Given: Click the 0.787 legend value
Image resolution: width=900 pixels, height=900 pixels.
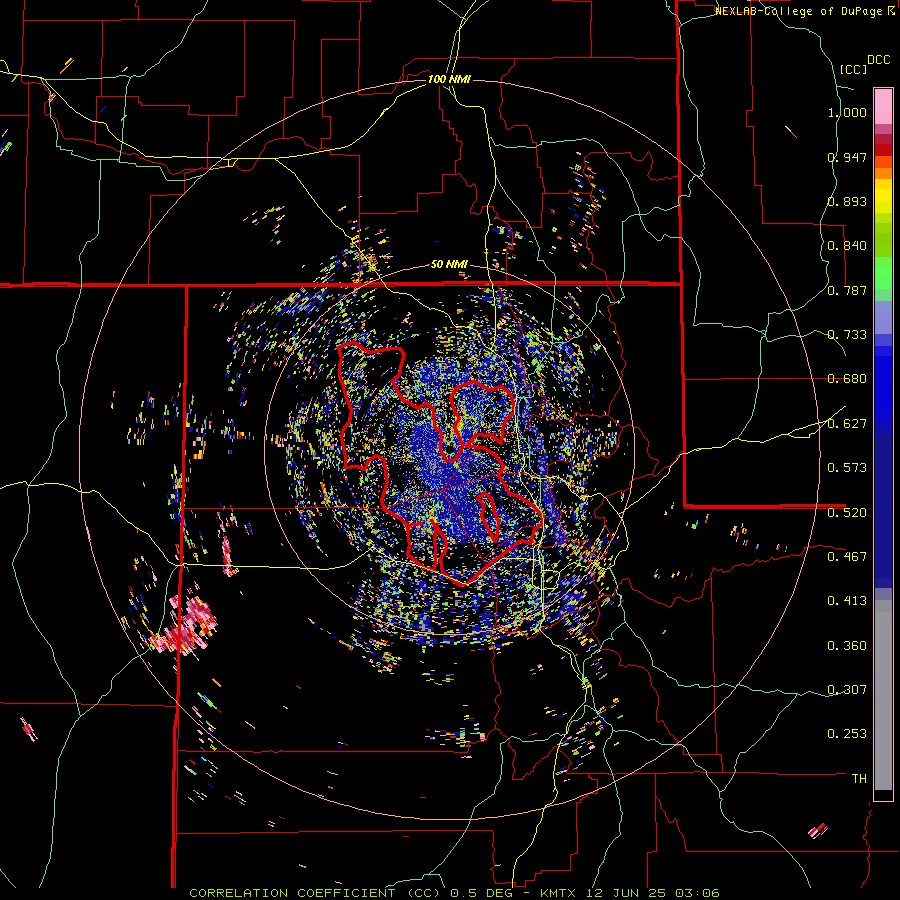Looking at the screenshot, I should pyautogui.click(x=847, y=290).
